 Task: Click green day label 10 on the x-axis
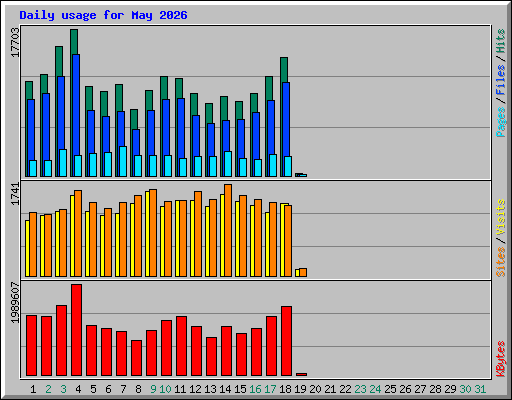tap(165, 389)
